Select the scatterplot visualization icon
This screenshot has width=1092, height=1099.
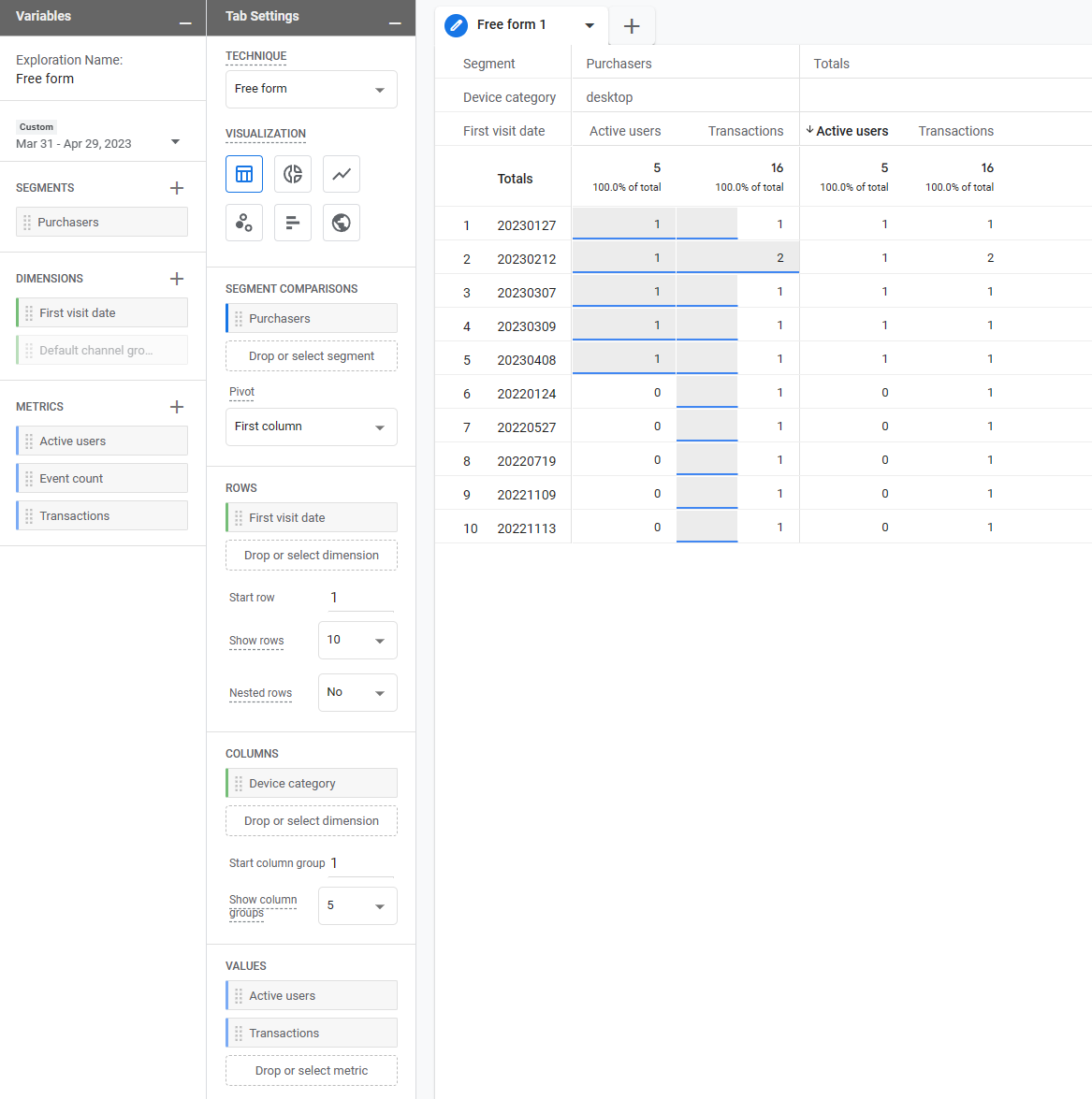[x=244, y=223]
